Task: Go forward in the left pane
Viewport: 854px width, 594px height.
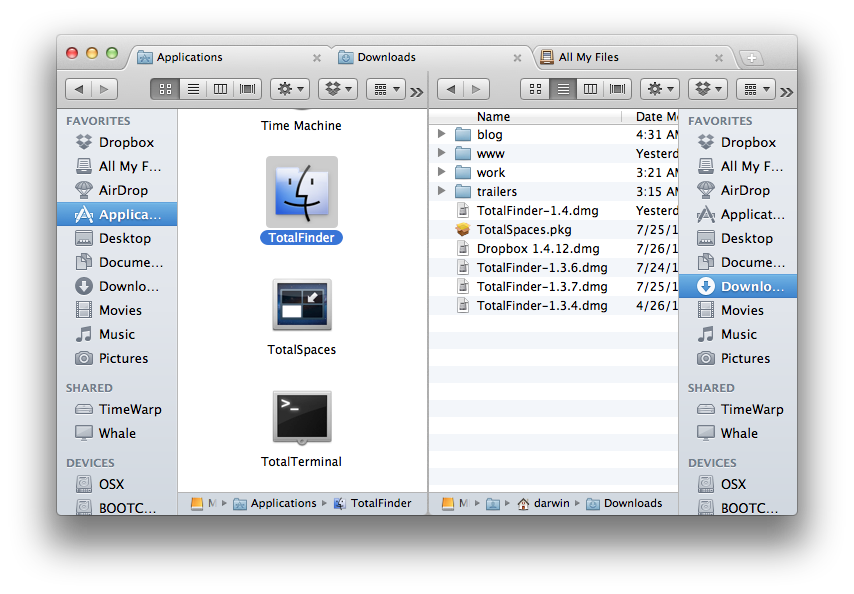Action: point(105,89)
